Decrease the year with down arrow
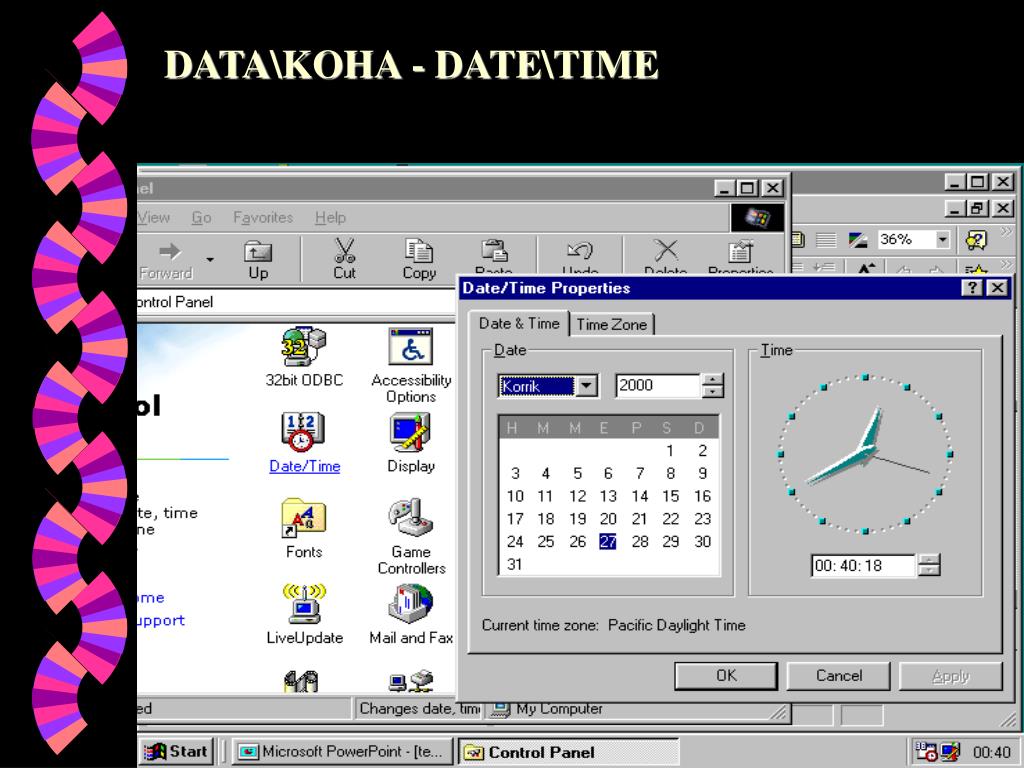This screenshot has height=768, width=1024. pos(713,391)
